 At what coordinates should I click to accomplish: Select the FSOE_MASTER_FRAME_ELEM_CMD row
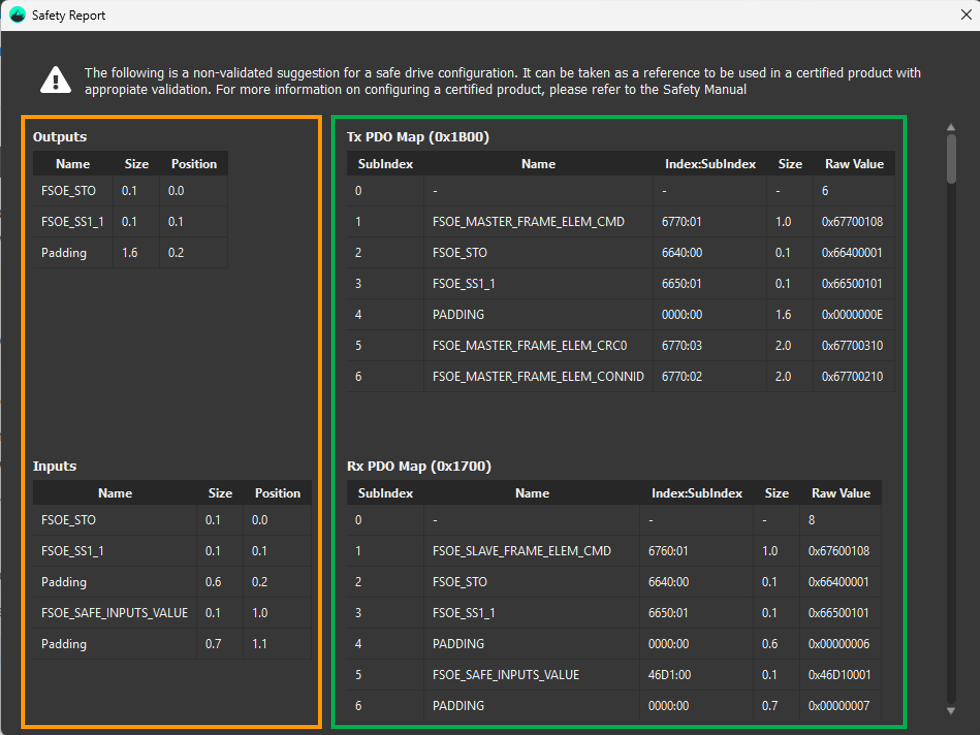click(528, 222)
